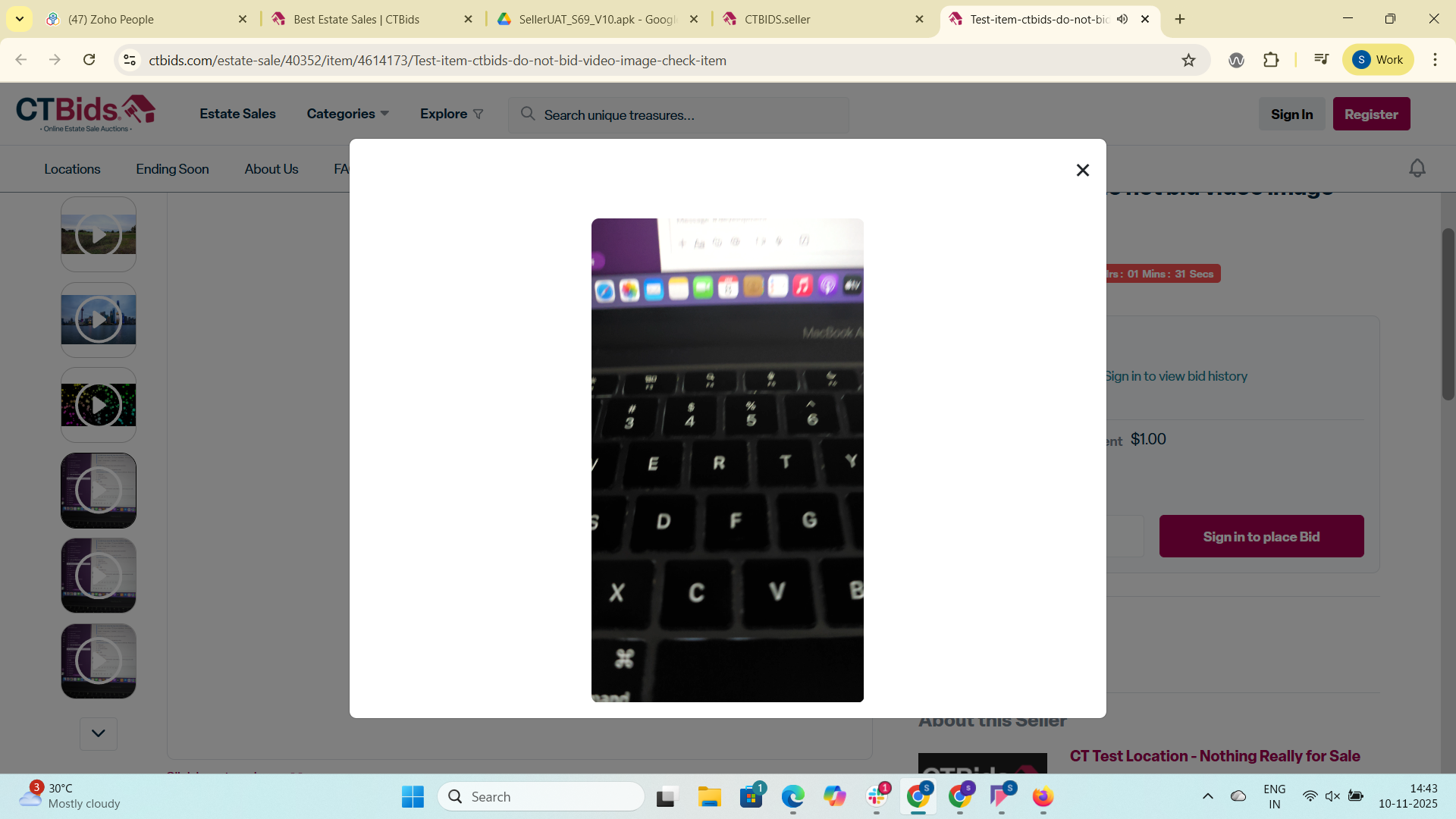
Task: Click the notification bell icon
Action: tap(1417, 168)
